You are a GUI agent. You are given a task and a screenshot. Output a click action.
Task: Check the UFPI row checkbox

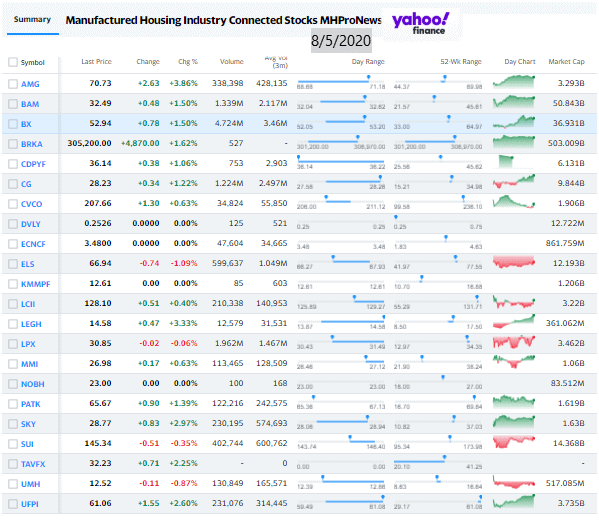coord(13,504)
